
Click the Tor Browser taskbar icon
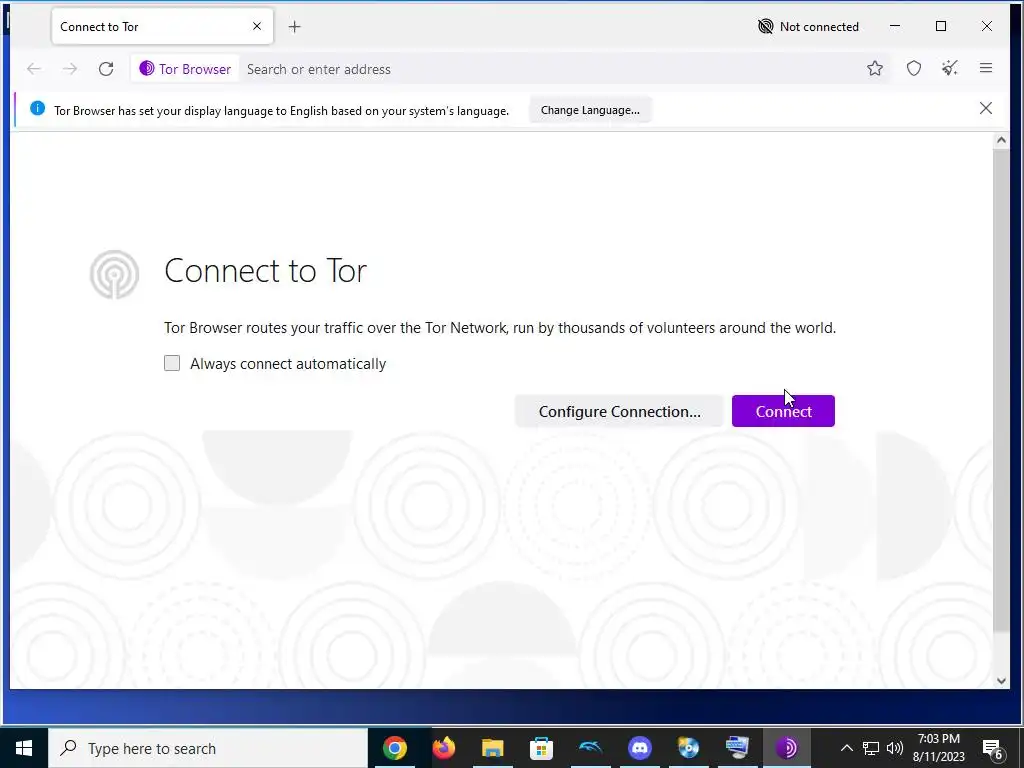coord(786,748)
